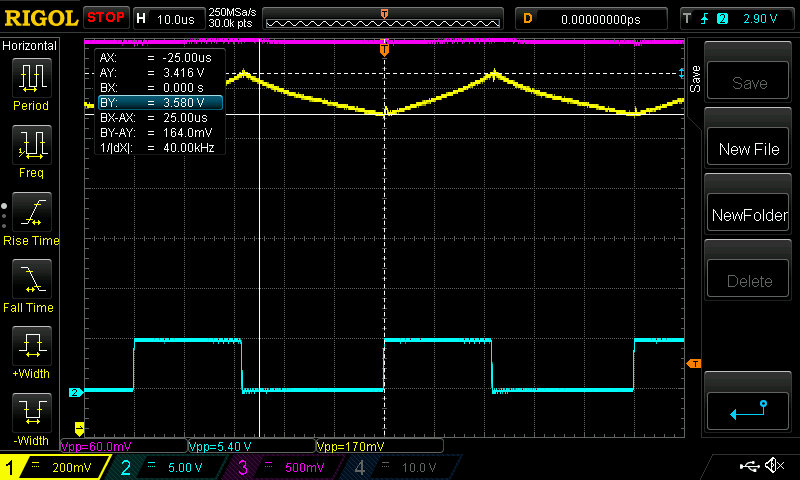The height and width of the screenshot is (480, 800).
Task: Click the speaker mute icon
Action: [773, 466]
